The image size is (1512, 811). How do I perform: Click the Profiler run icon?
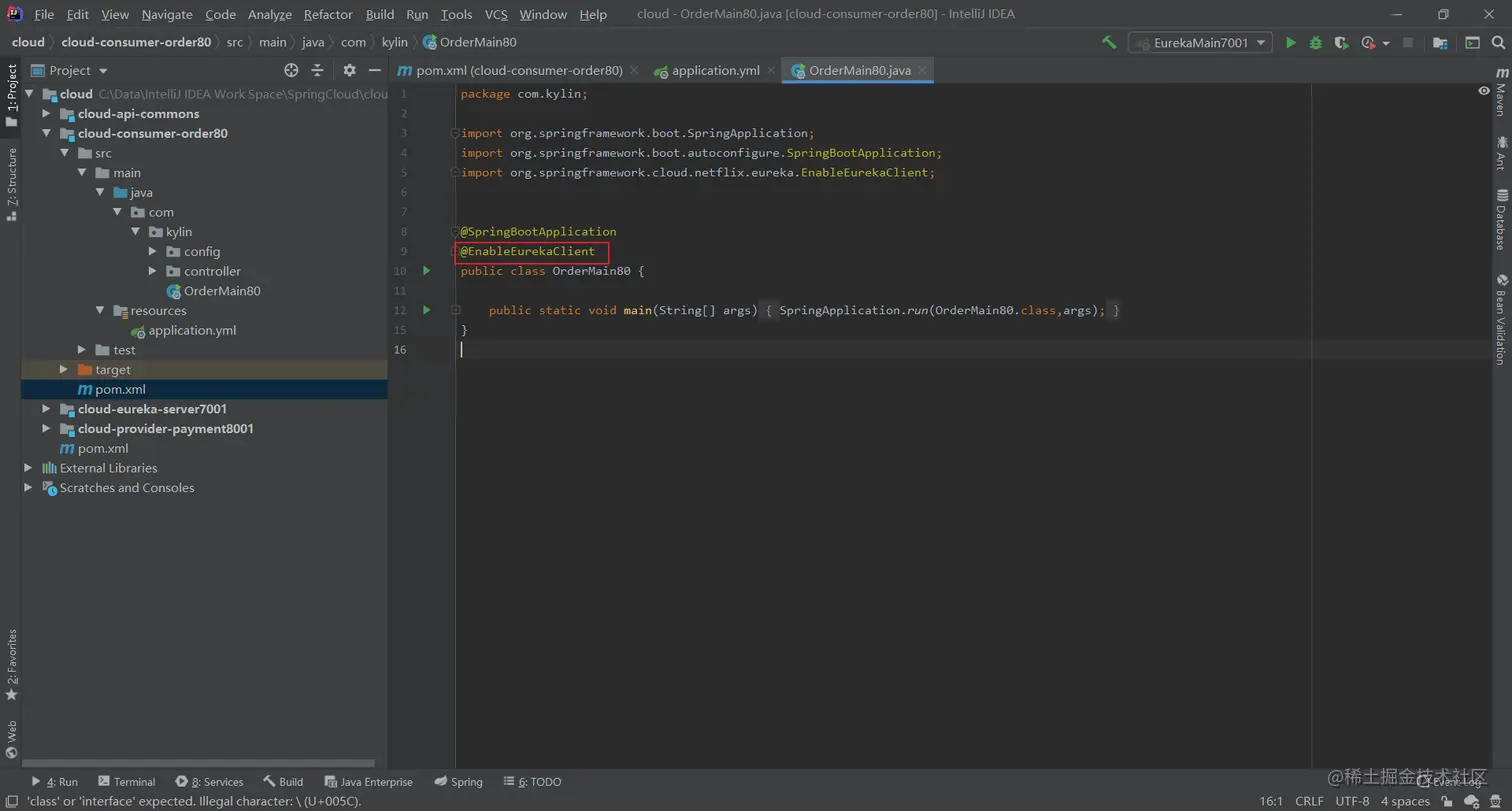coord(1368,43)
